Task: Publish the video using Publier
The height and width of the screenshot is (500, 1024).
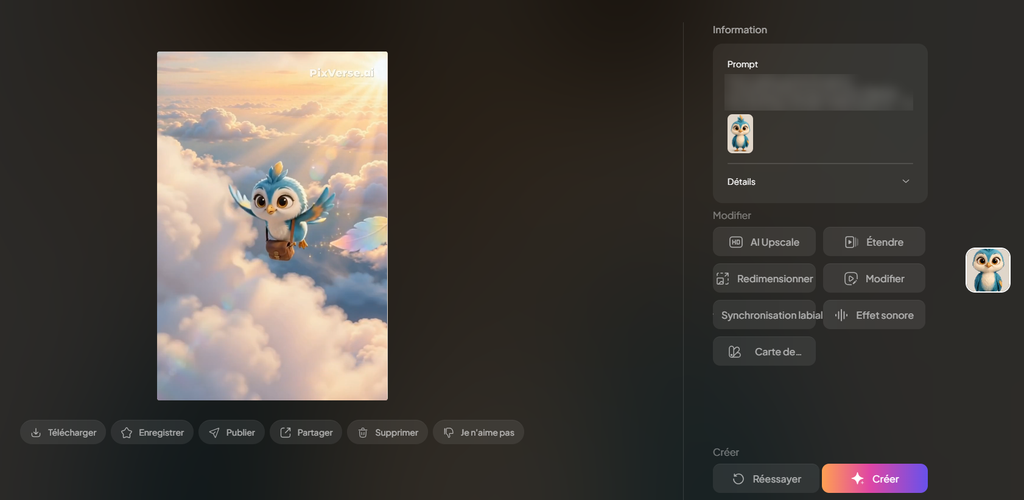Action: coord(231,432)
